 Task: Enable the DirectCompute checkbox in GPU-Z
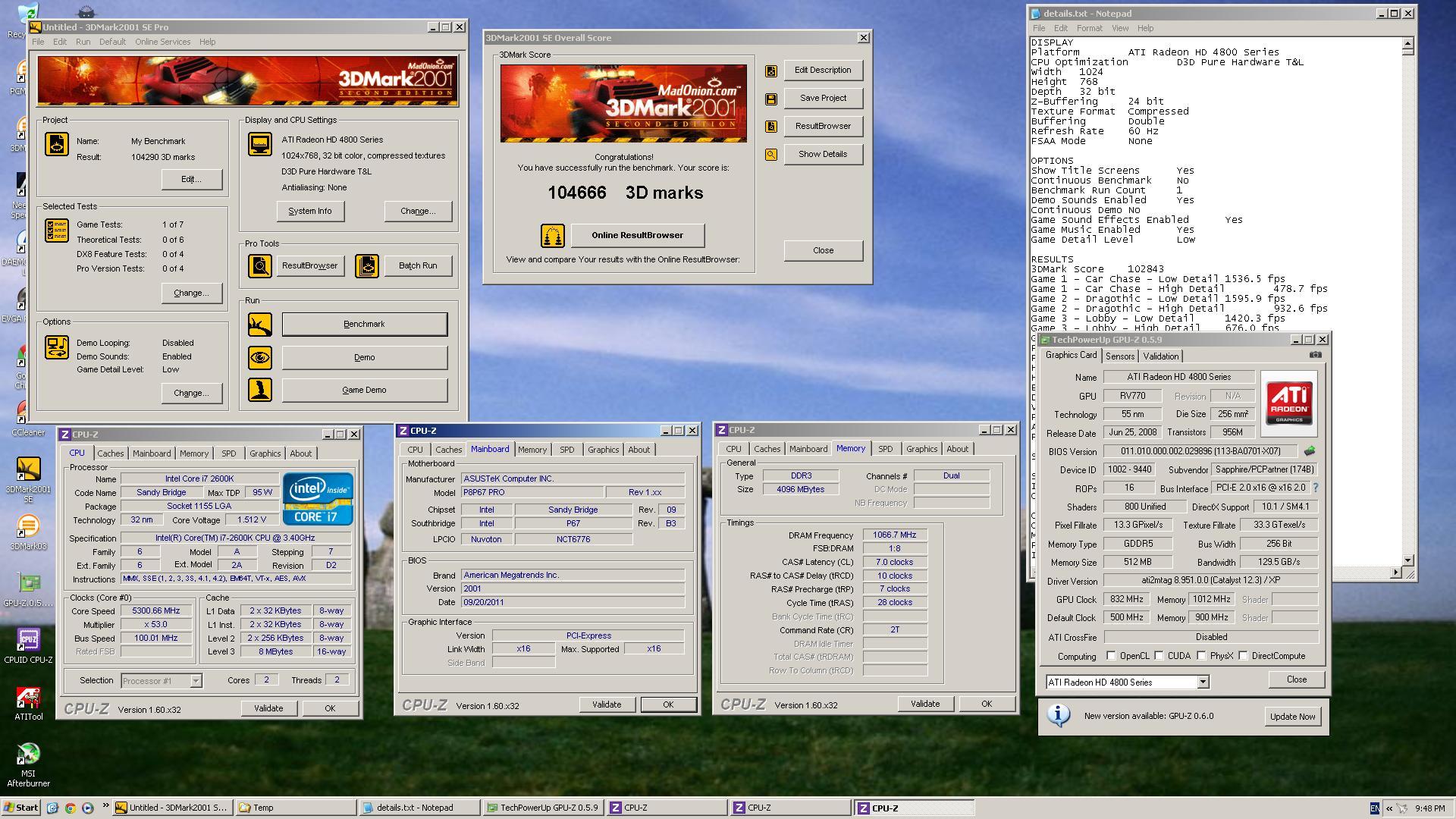click(1243, 656)
